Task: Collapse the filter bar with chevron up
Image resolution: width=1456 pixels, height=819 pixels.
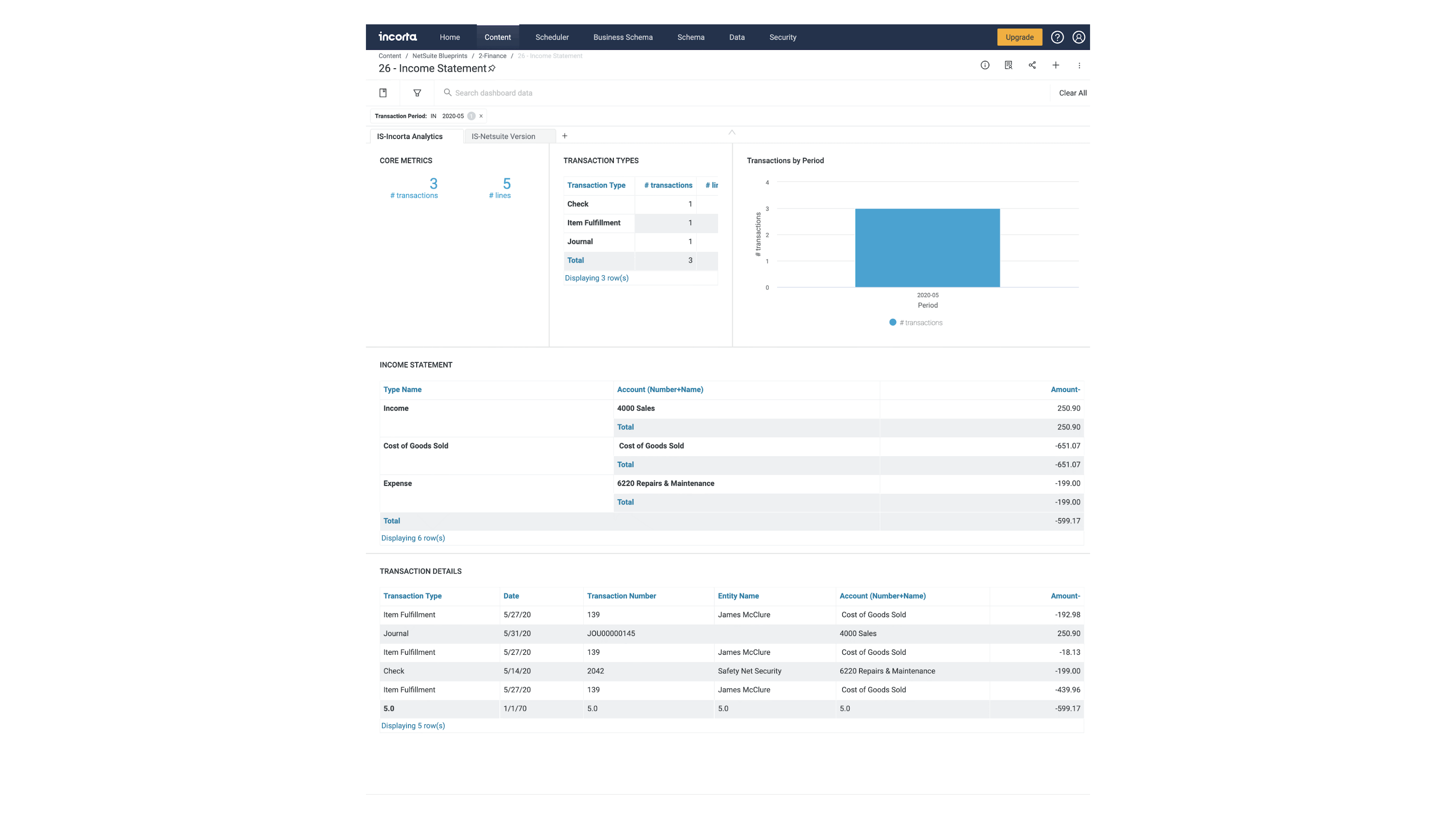Action: [732, 132]
